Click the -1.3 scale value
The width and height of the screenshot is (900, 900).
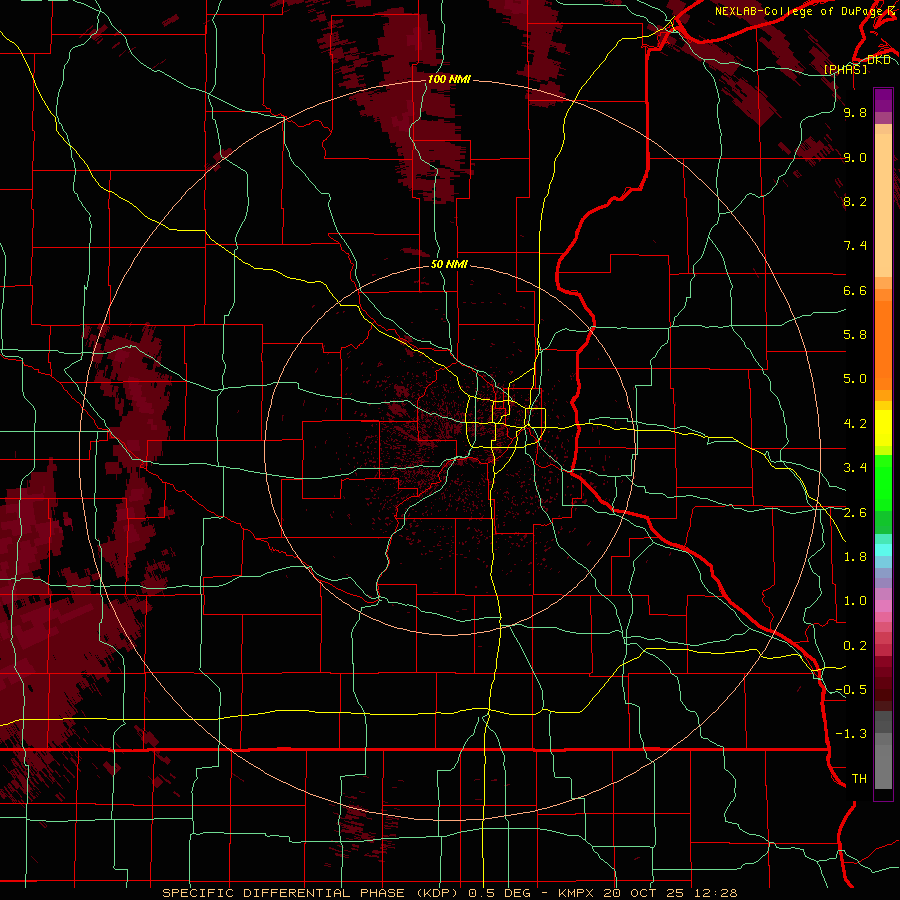(851, 734)
